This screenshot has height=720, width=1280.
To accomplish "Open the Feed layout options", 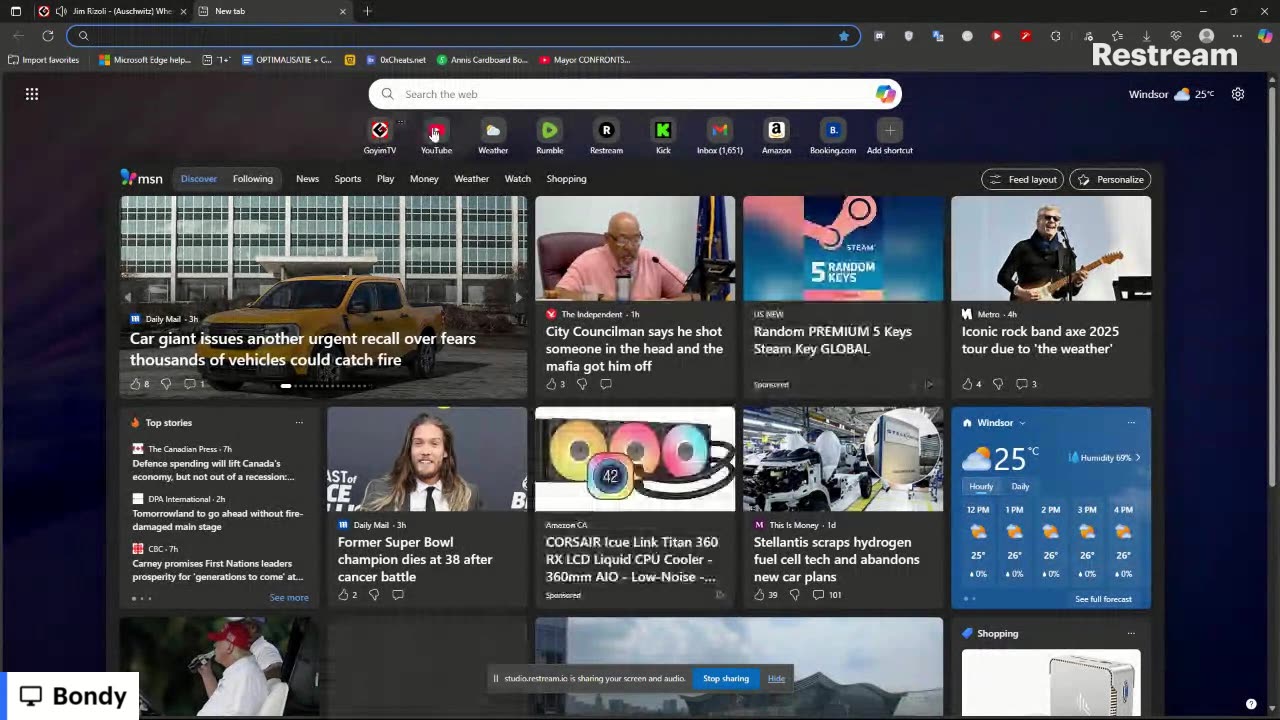I will tap(1023, 179).
